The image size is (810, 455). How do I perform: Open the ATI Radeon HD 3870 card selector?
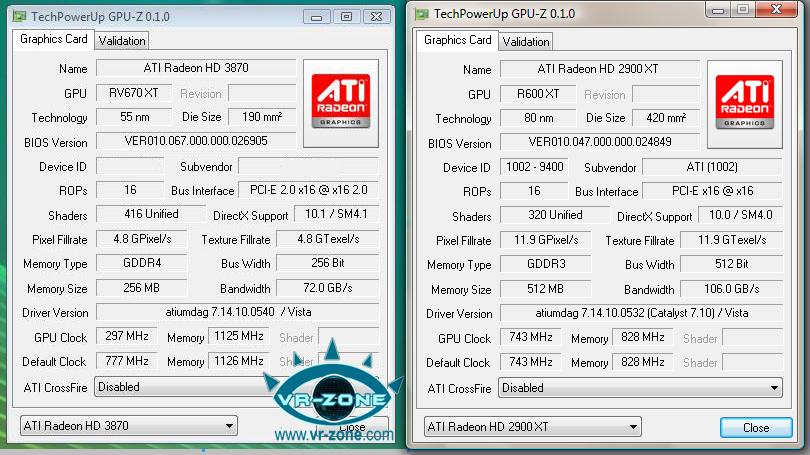[x=129, y=426]
